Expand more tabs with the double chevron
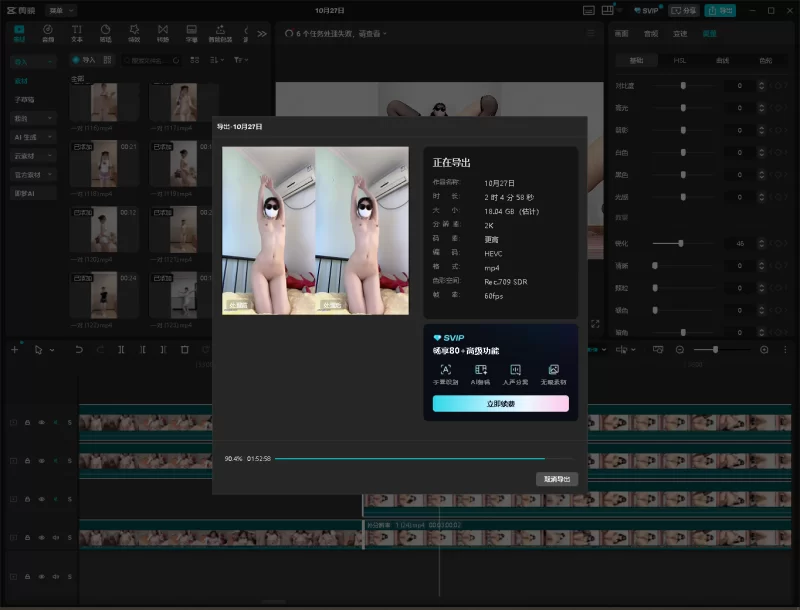The width and height of the screenshot is (800, 610). coord(262,33)
